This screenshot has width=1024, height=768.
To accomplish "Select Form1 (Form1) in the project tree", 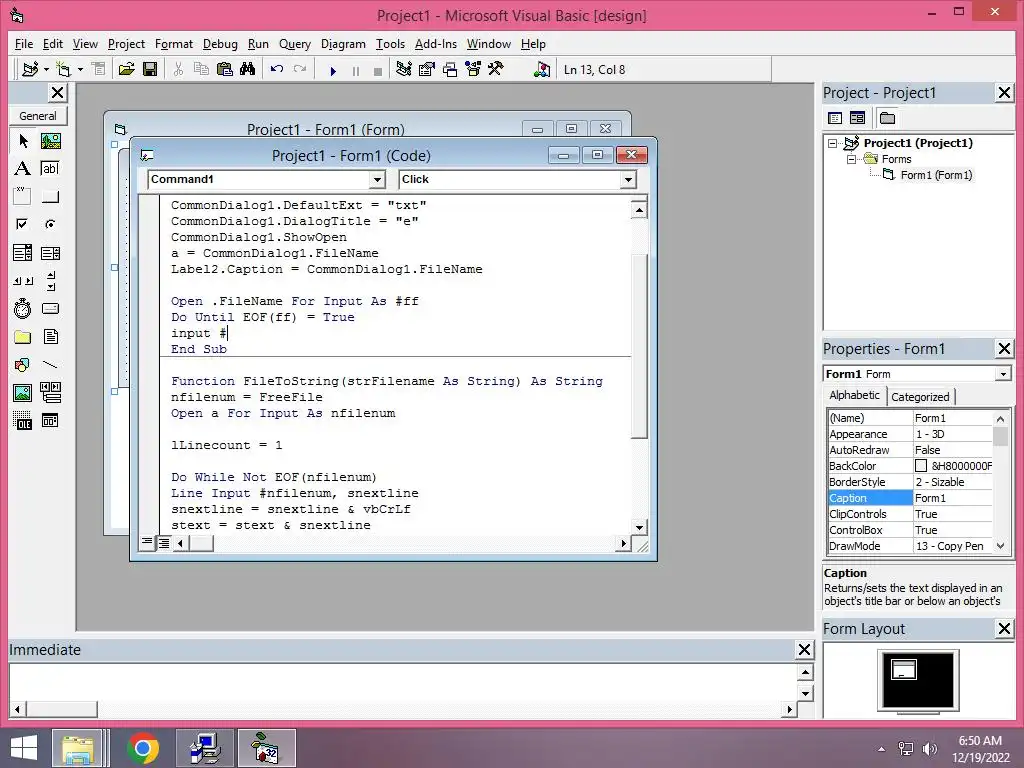I will [936, 175].
